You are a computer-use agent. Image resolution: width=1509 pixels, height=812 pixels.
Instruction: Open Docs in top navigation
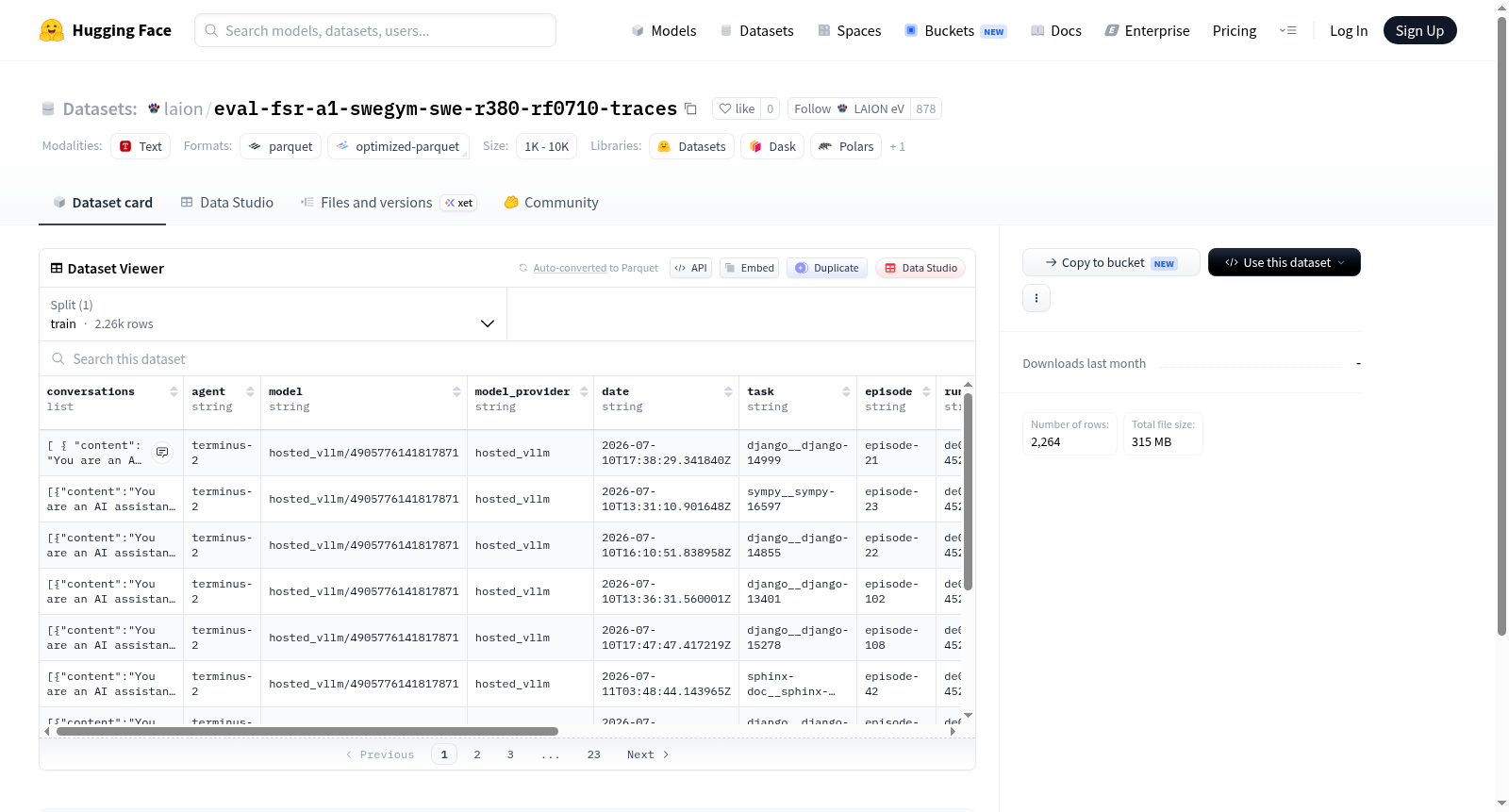1056,30
